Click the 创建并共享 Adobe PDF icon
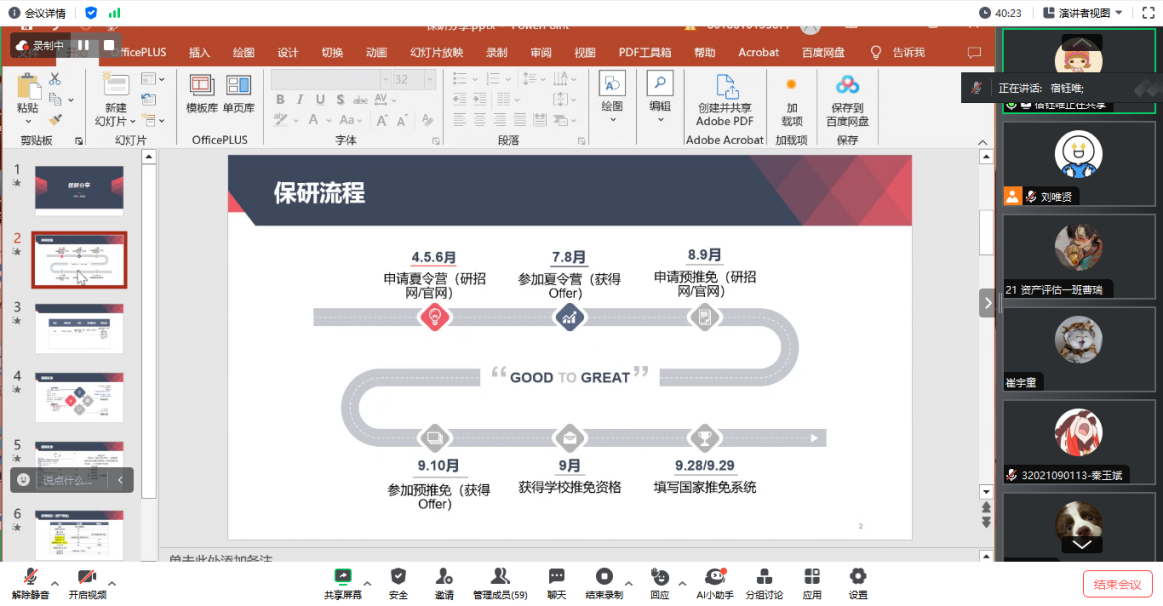This screenshot has height=606, width=1163. pos(723,95)
